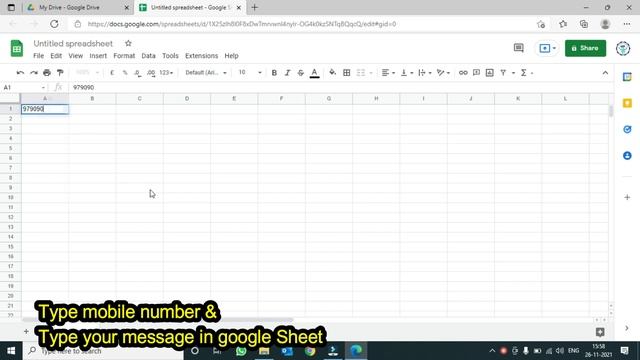This screenshot has height=360, width=640.
Task: Open a new browser tab
Action: 255,7
